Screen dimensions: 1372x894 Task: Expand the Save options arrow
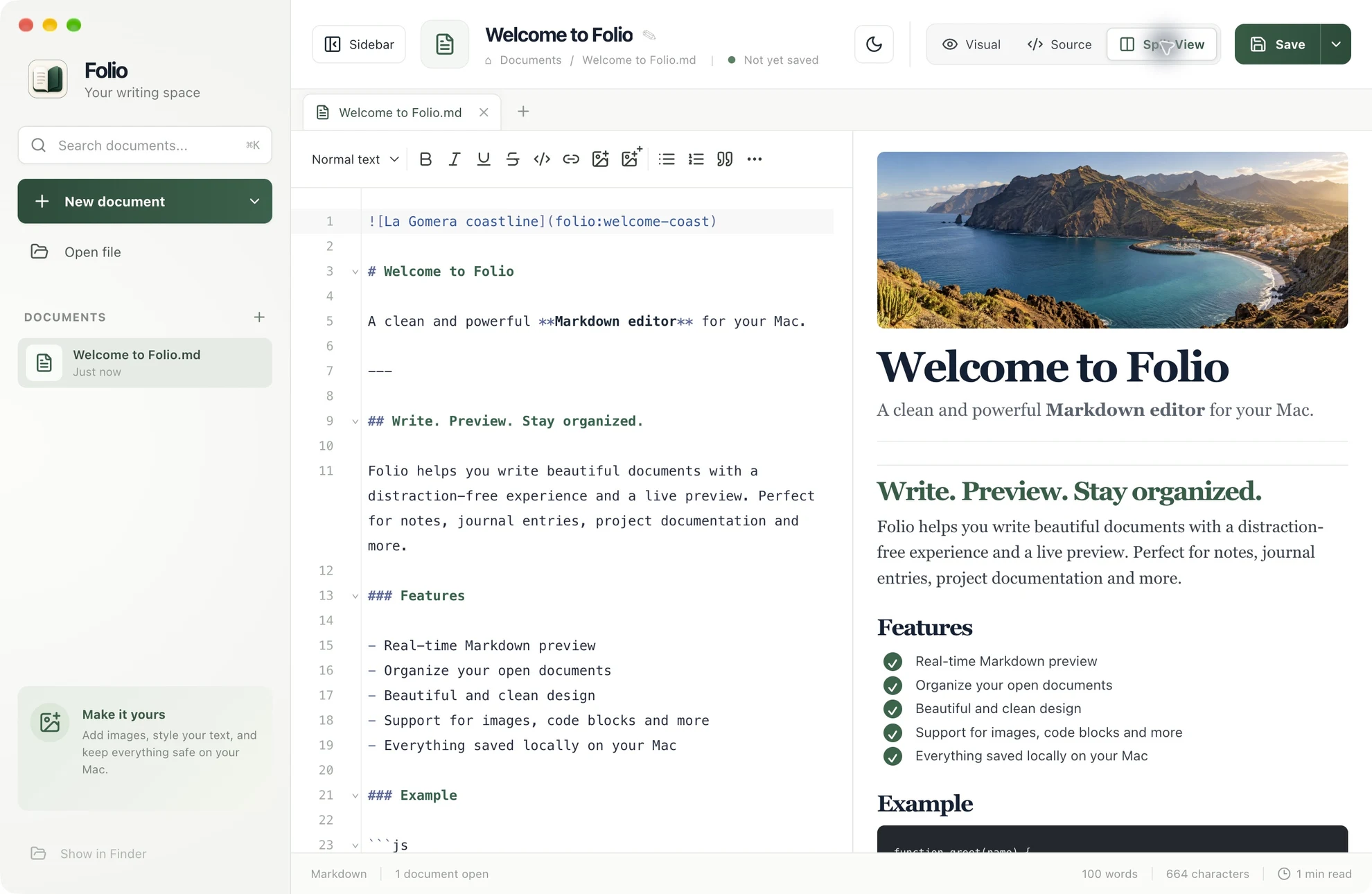(x=1336, y=44)
